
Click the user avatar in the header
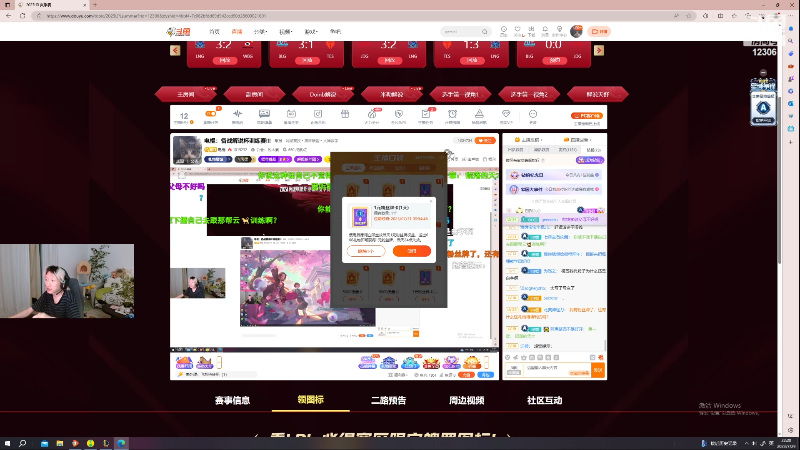click(577, 31)
